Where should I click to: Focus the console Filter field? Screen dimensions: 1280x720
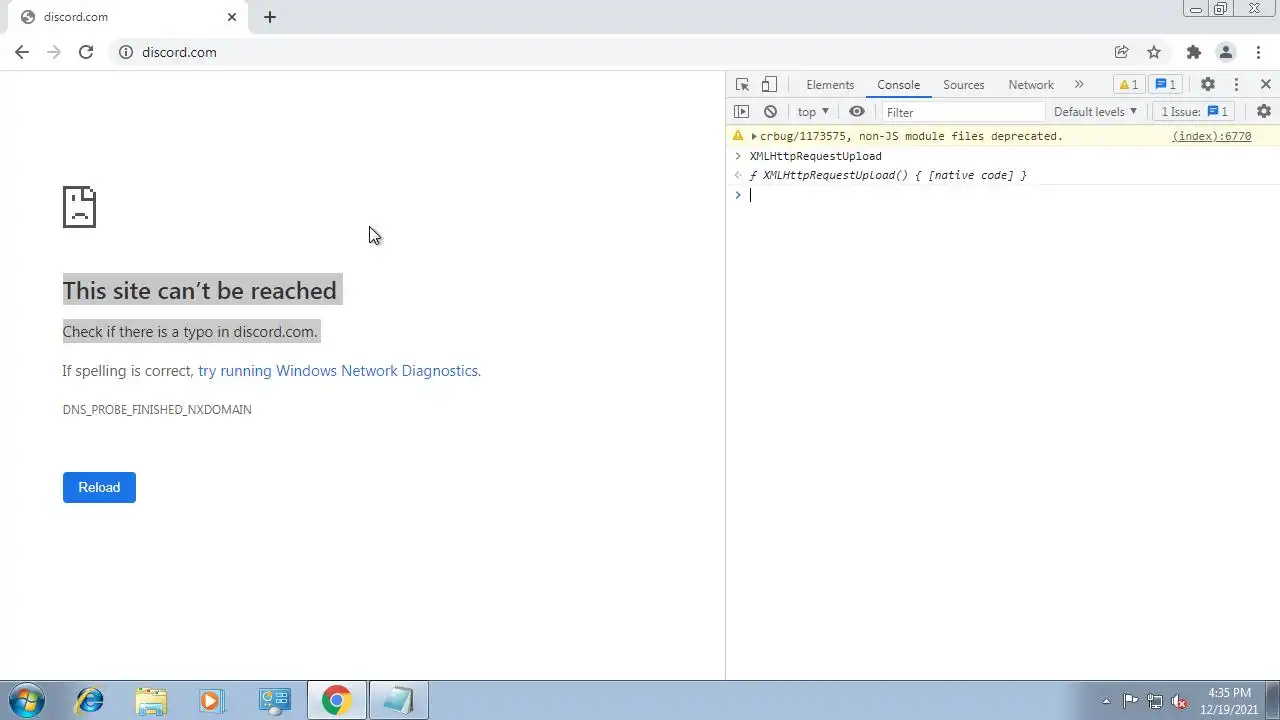963,112
